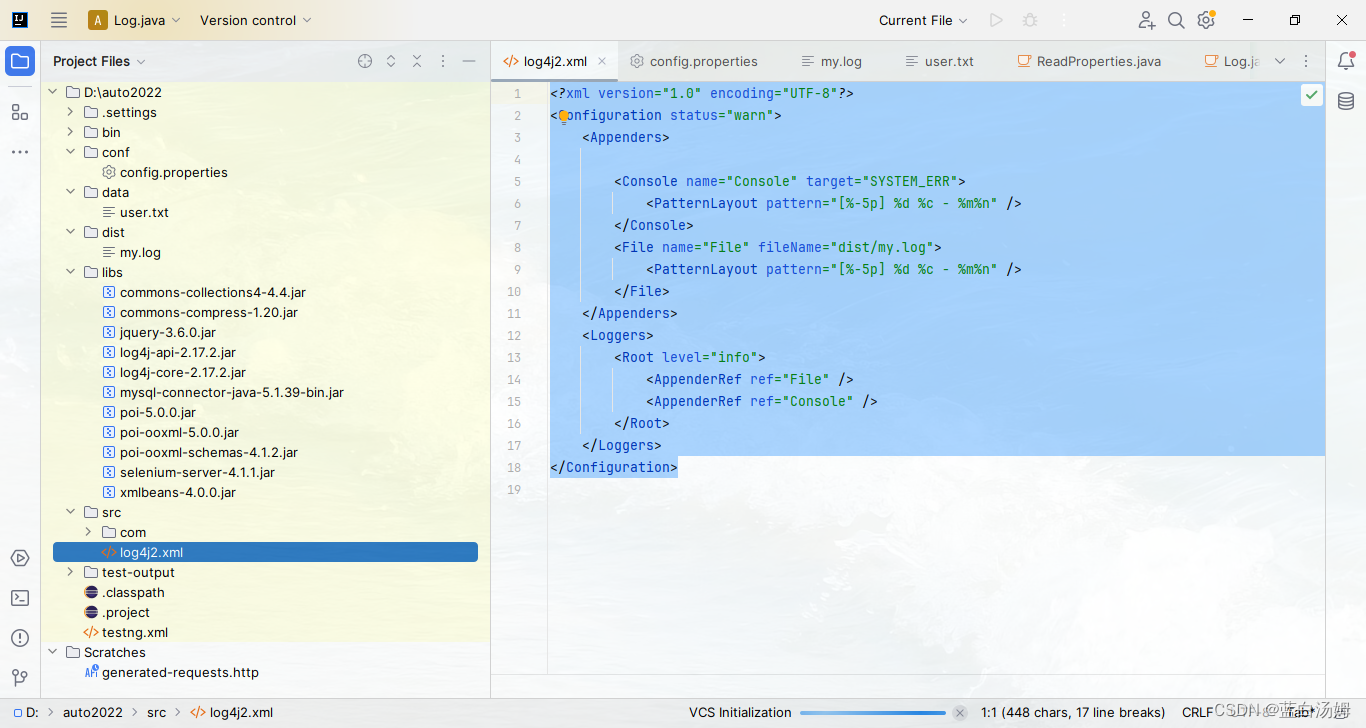Open the Terminal tool window
The width and height of the screenshot is (1366, 728).
coord(20,598)
